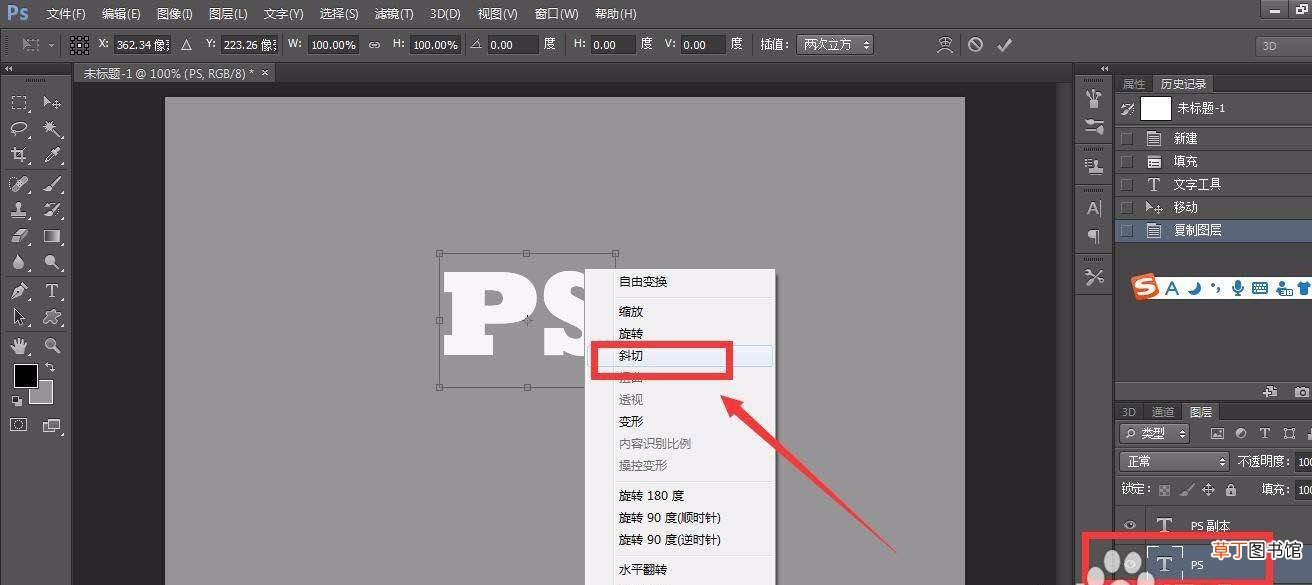The width and height of the screenshot is (1312, 585).
Task: Choose 旋转 180 度 from context menu
Action: (x=680, y=496)
